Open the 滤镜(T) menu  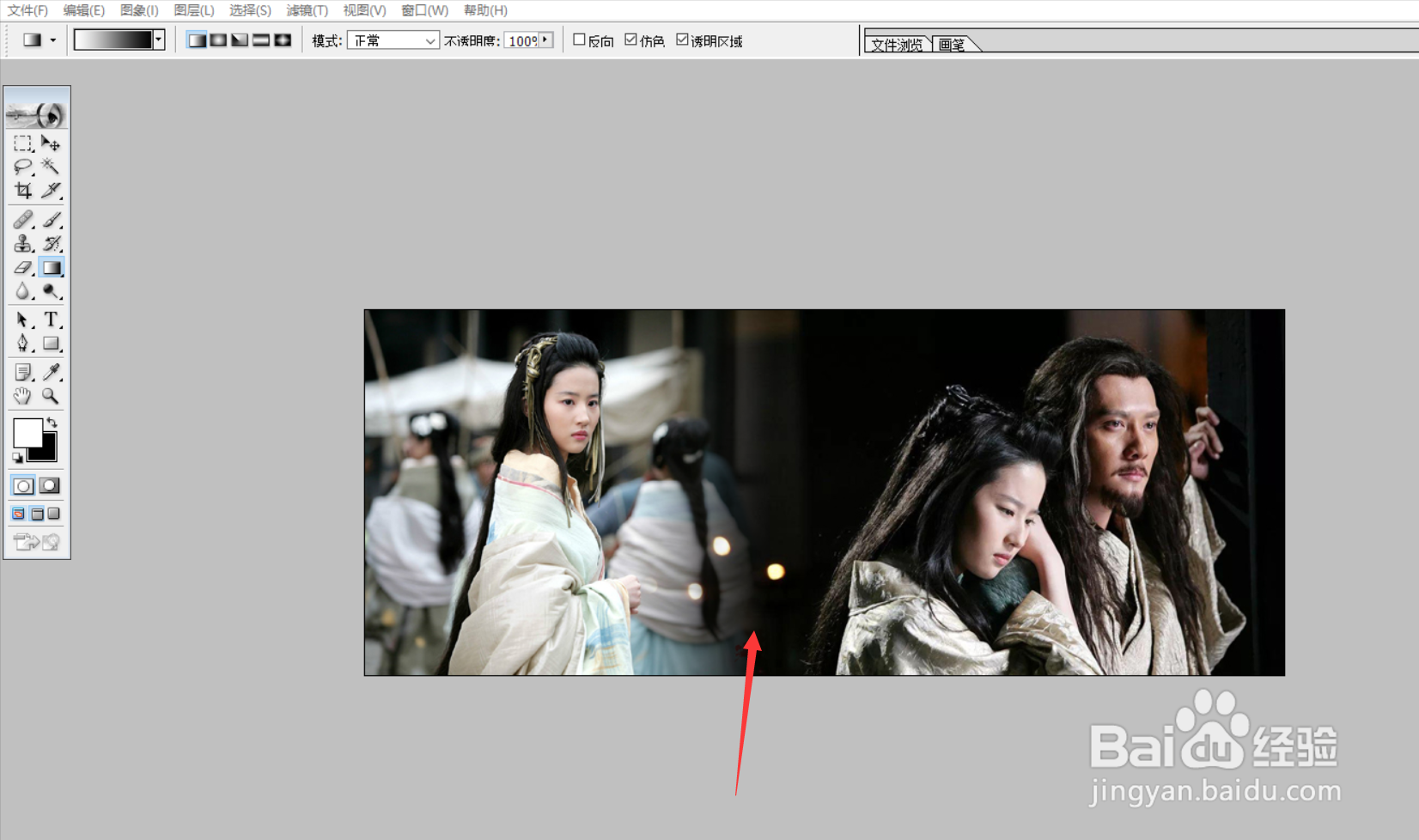[x=307, y=10]
